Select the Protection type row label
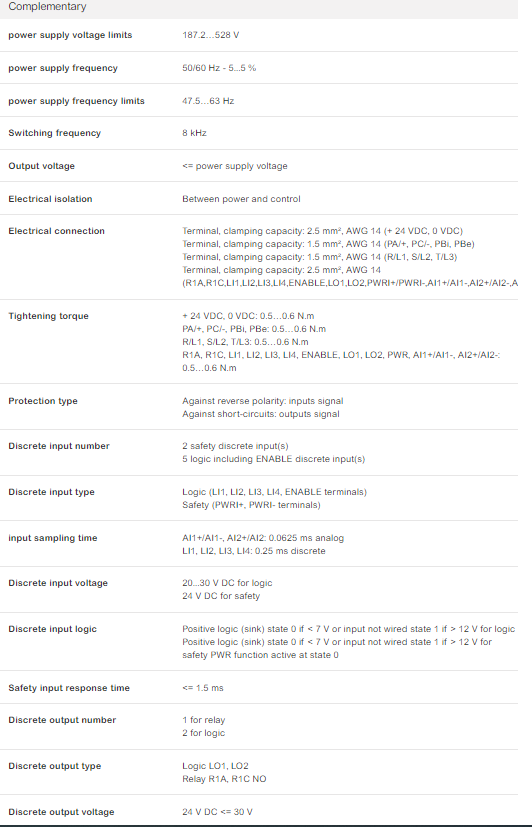This screenshot has width=532, height=827. click(43, 401)
